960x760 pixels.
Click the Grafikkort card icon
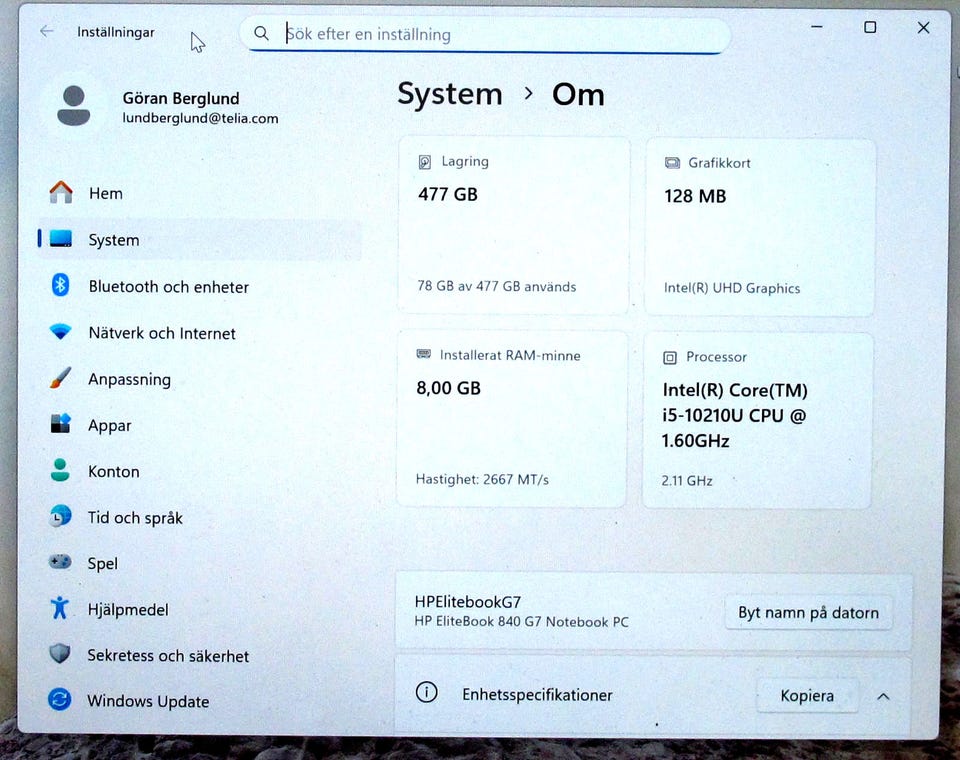672,163
